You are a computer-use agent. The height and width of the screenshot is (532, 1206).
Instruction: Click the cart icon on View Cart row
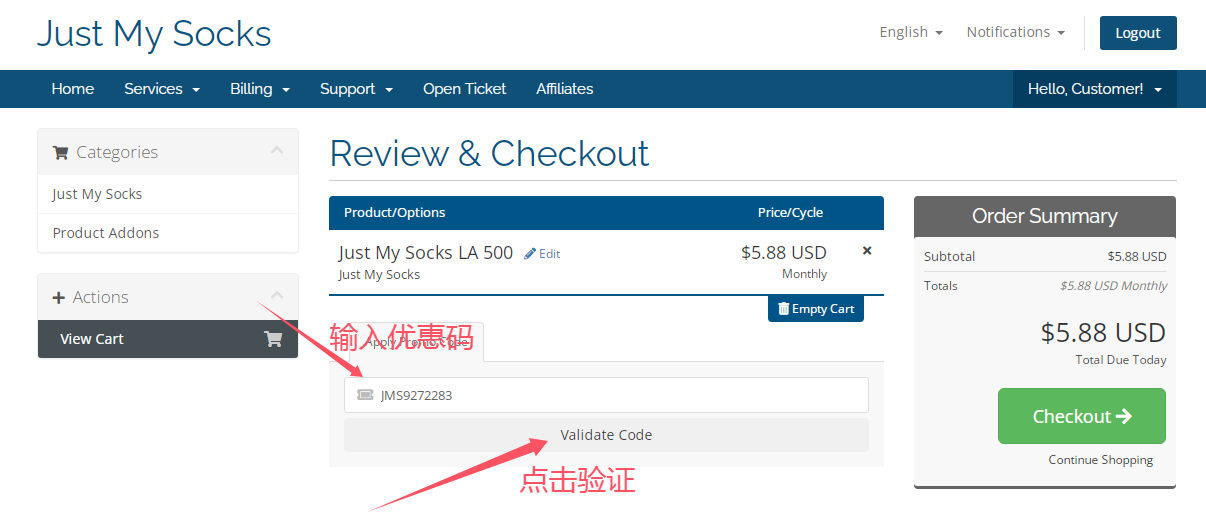click(x=272, y=339)
